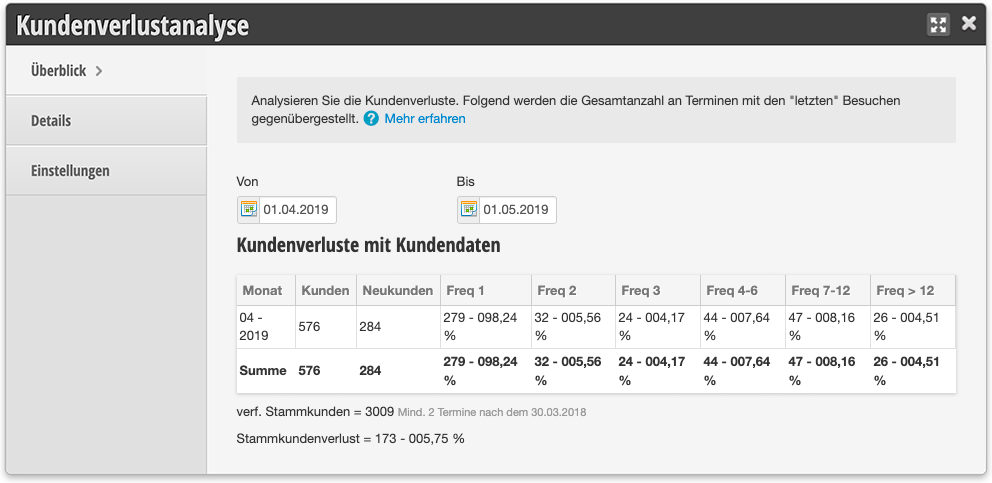Image resolution: width=992 pixels, height=483 pixels.
Task: Click the blue help question mark icon
Action: click(x=371, y=118)
